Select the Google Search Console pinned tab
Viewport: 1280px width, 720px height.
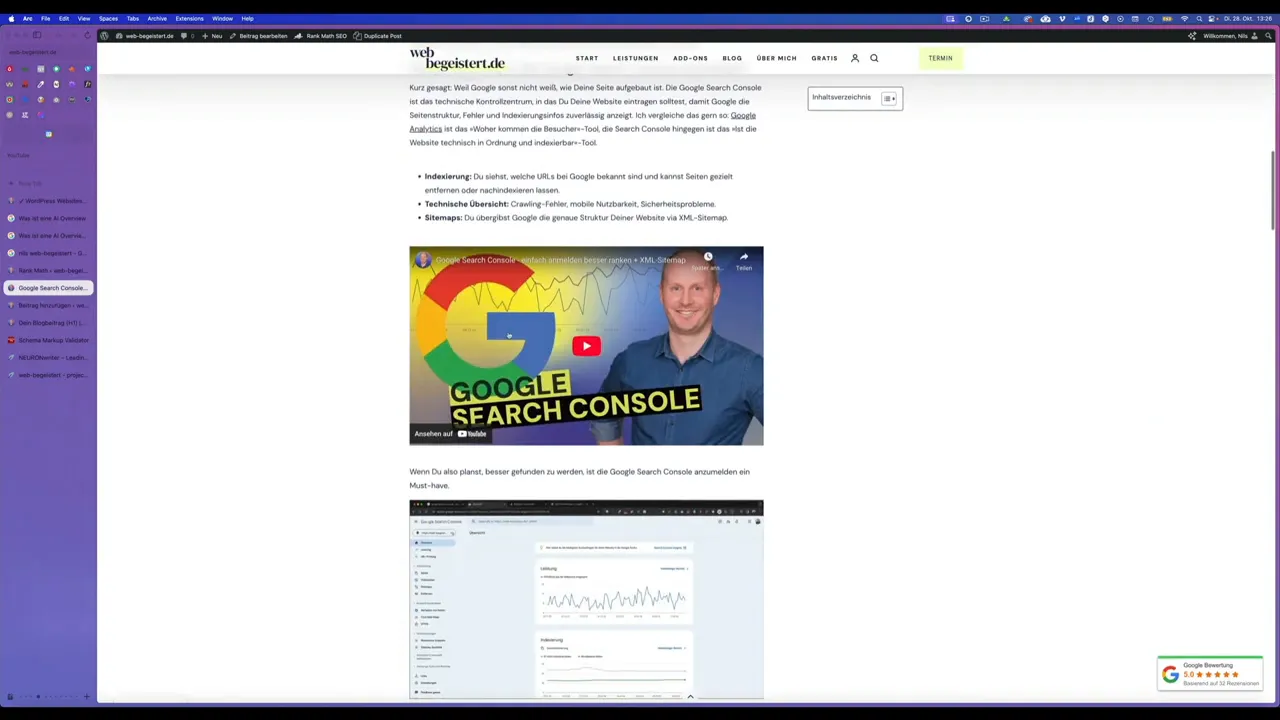[52, 288]
